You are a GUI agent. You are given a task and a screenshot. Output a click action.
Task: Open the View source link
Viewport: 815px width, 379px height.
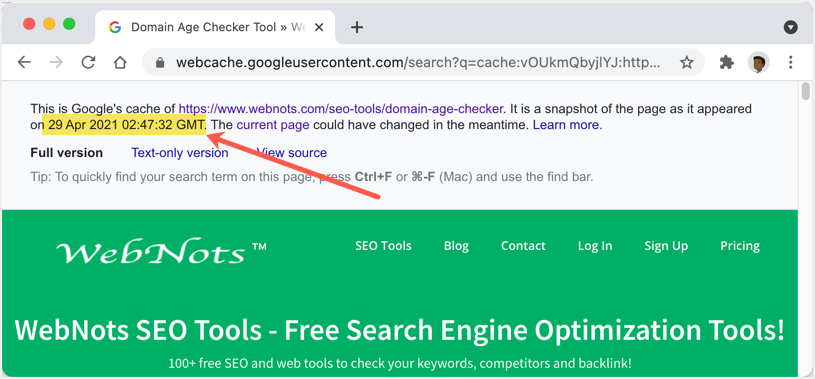pyautogui.click(x=292, y=153)
